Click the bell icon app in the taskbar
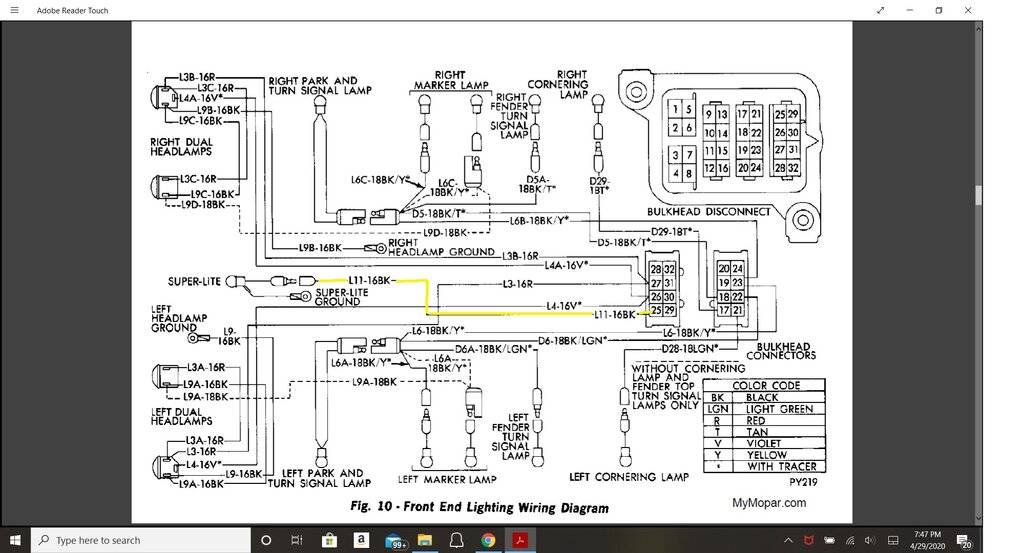This screenshot has width=1024, height=553. [456, 540]
